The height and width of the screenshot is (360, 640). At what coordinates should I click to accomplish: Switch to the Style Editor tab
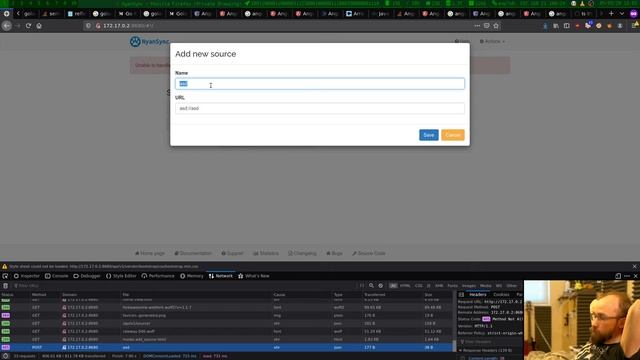pyautogui.click(x=121, y=276)
